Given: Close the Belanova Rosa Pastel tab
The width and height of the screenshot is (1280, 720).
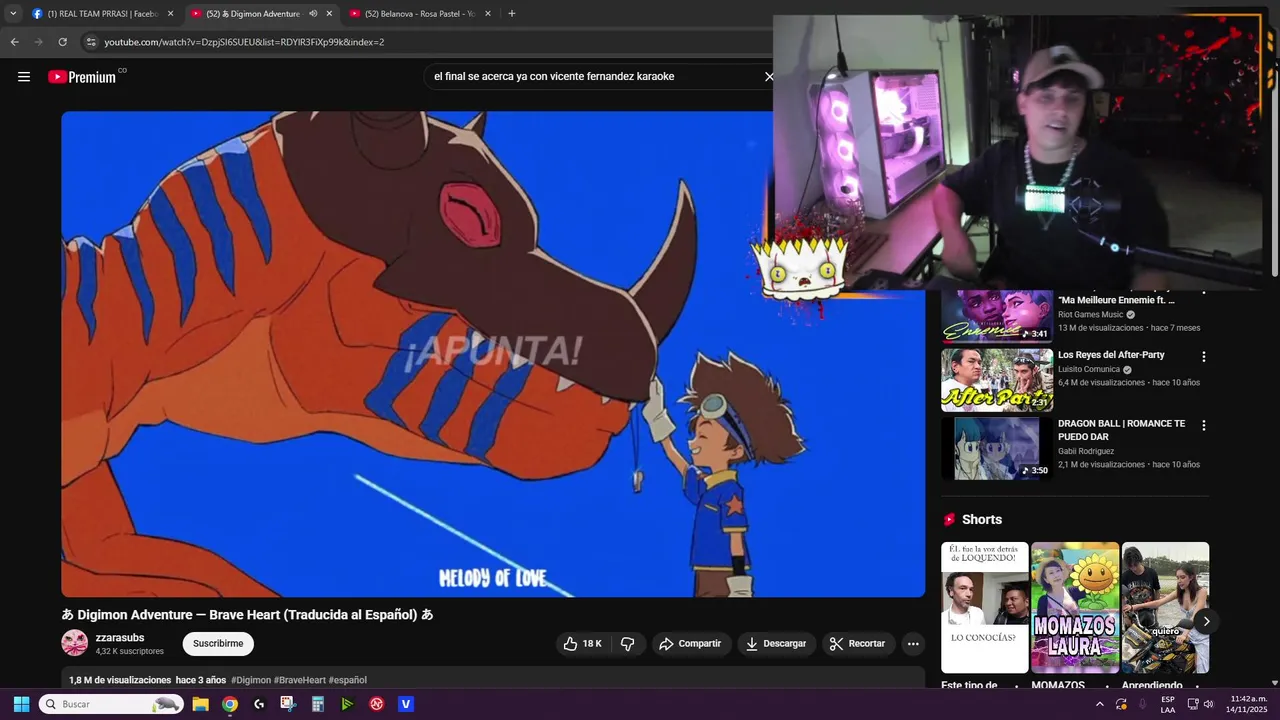Looking at the screenshot, I should click(x=487, y=14).
